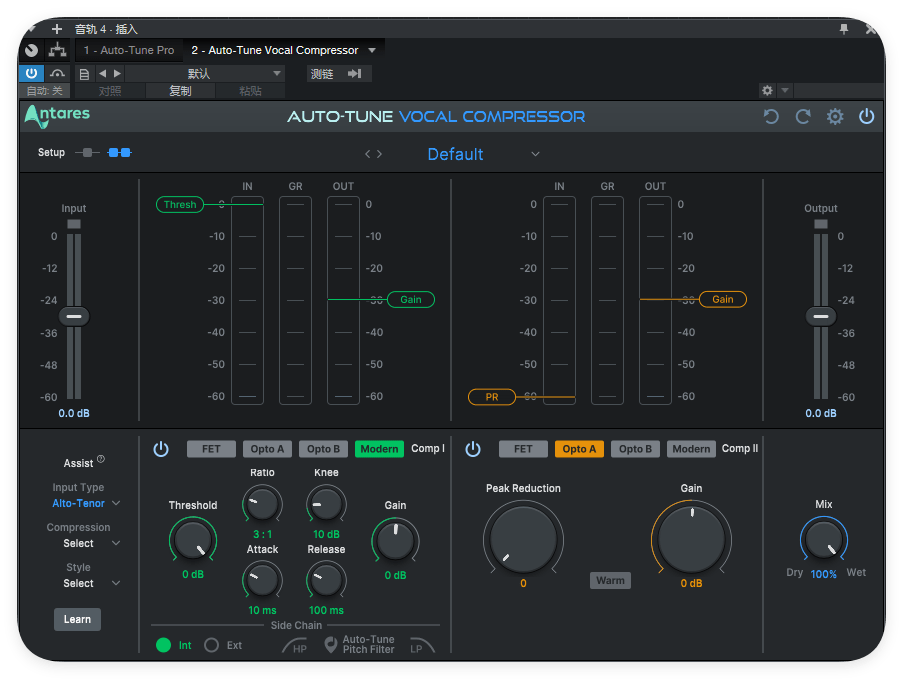Toggle Comp II power button
Image resolution: width=903 pixels, height=679 pixels.
pos(473,449)
